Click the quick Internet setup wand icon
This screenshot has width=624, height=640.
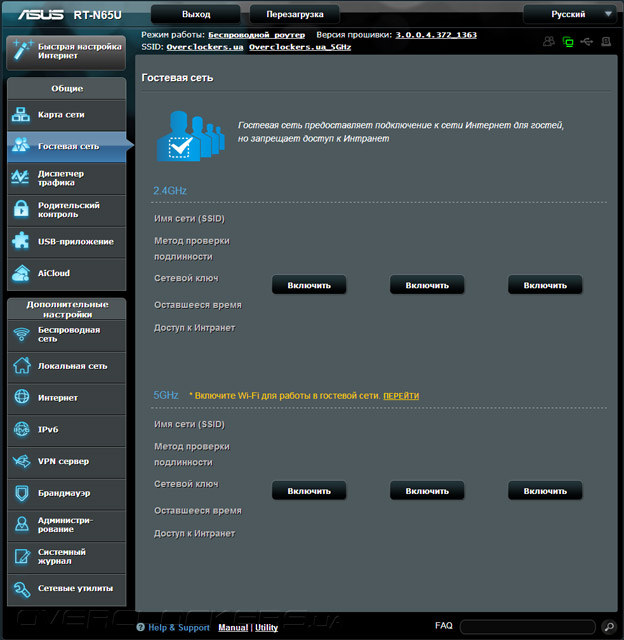tap(22, 51)
